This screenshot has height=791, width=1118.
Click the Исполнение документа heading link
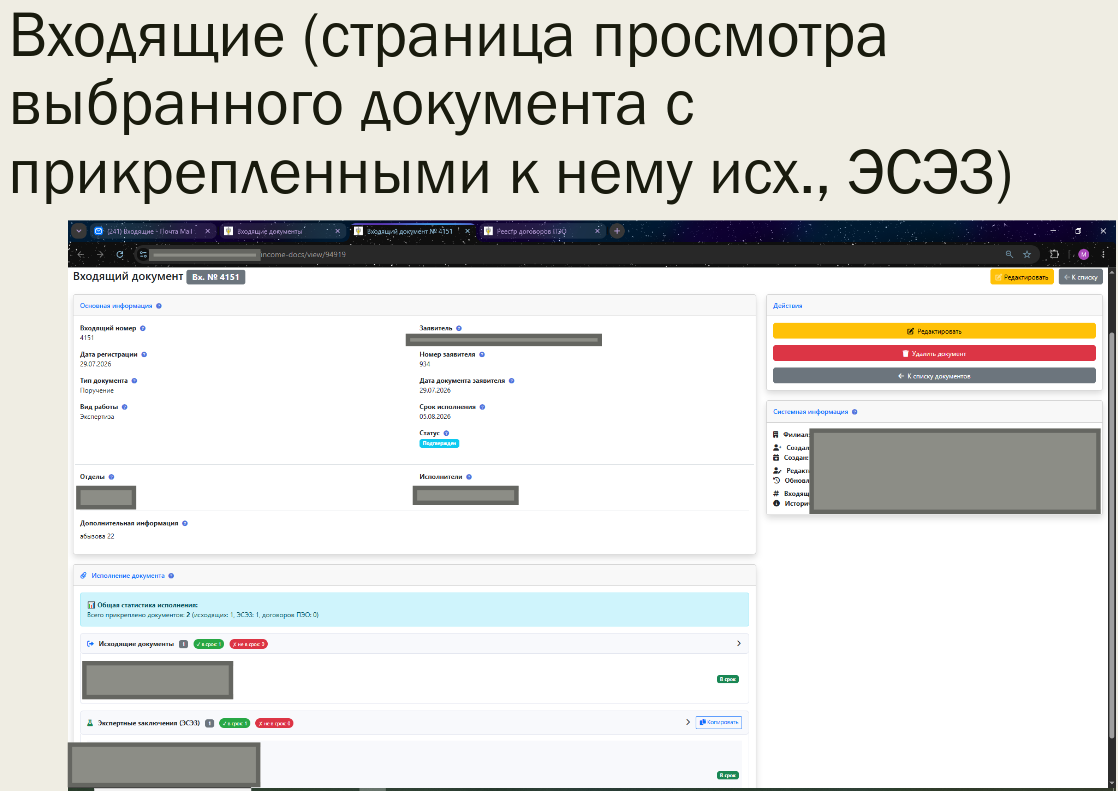[x=128, y=576]
